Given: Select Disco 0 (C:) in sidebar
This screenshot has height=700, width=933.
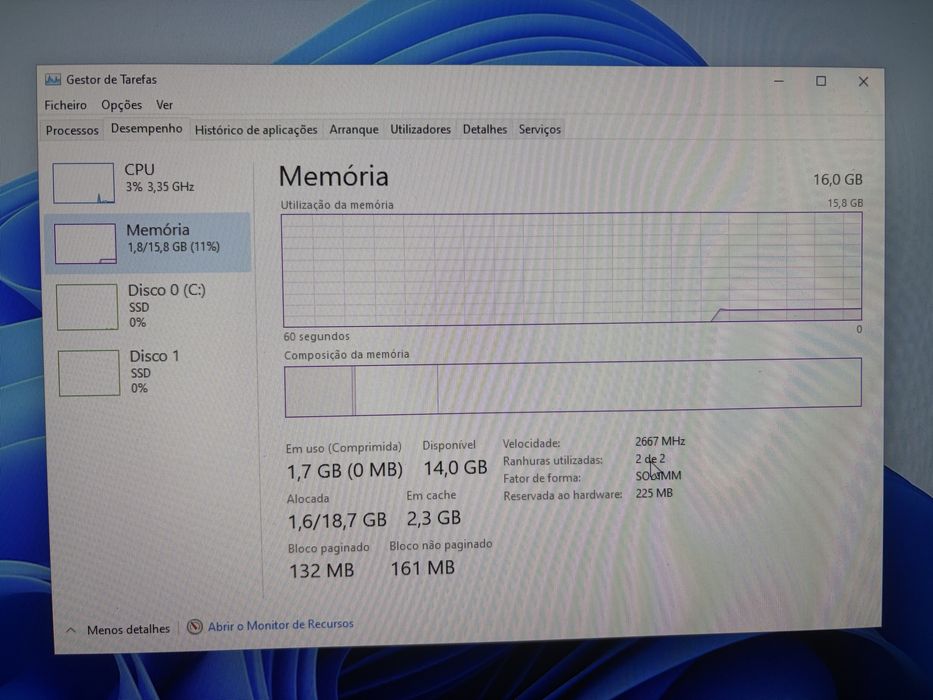Looking at the screenshot, I should coord(149,306).
